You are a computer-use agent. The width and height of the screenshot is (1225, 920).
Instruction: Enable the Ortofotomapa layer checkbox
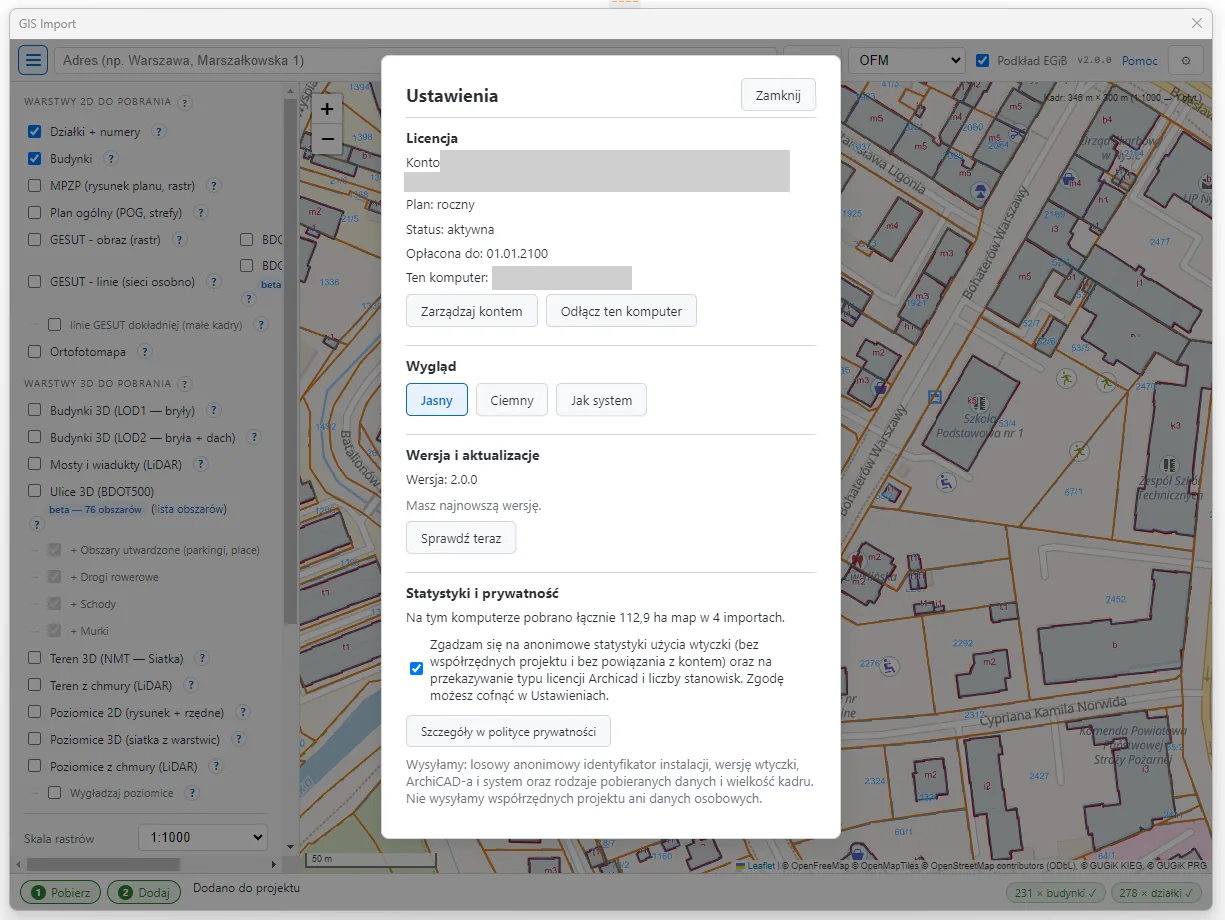tap(35, 352)
